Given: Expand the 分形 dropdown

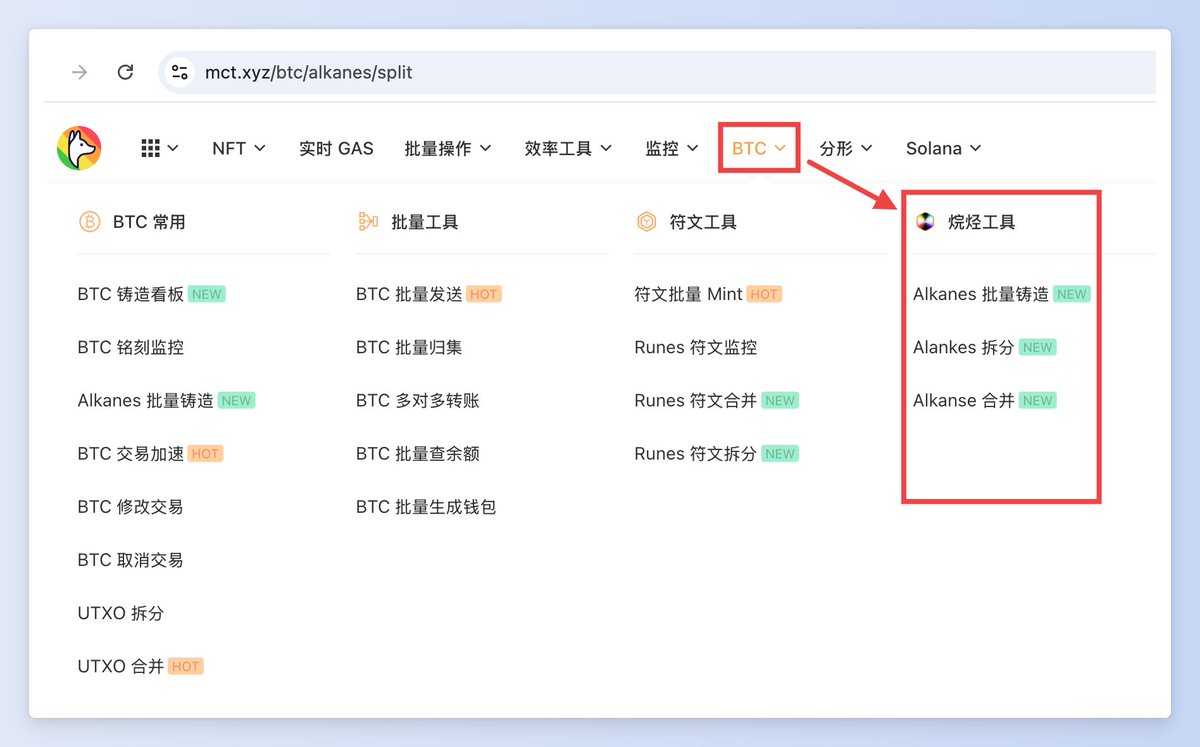Looking at the screenshot, I should pos(846,148).
